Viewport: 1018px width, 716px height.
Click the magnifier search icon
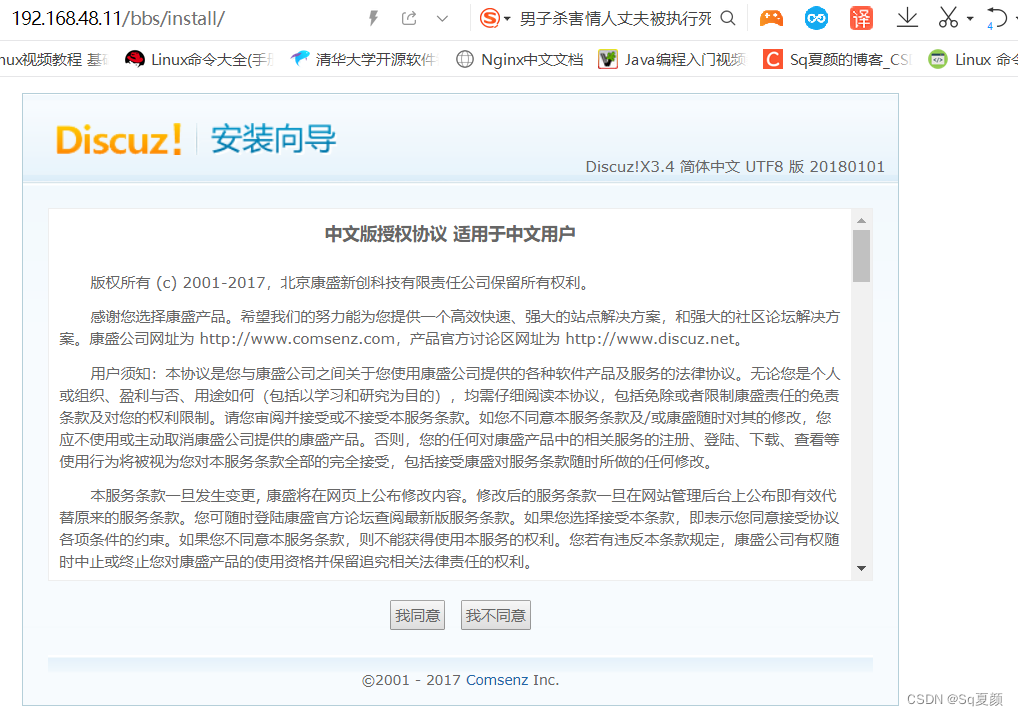point(728,18)
